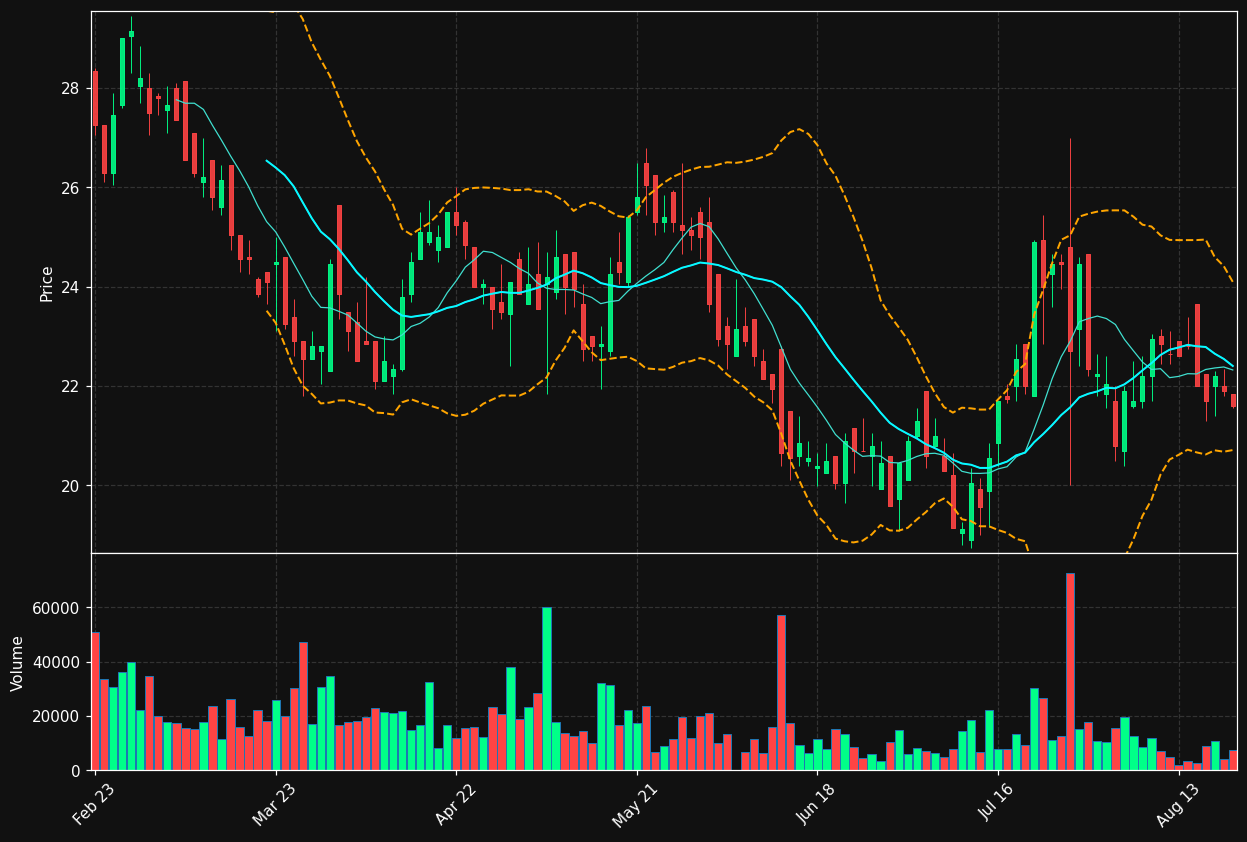Click the Volume axis title

pos(18,662)
